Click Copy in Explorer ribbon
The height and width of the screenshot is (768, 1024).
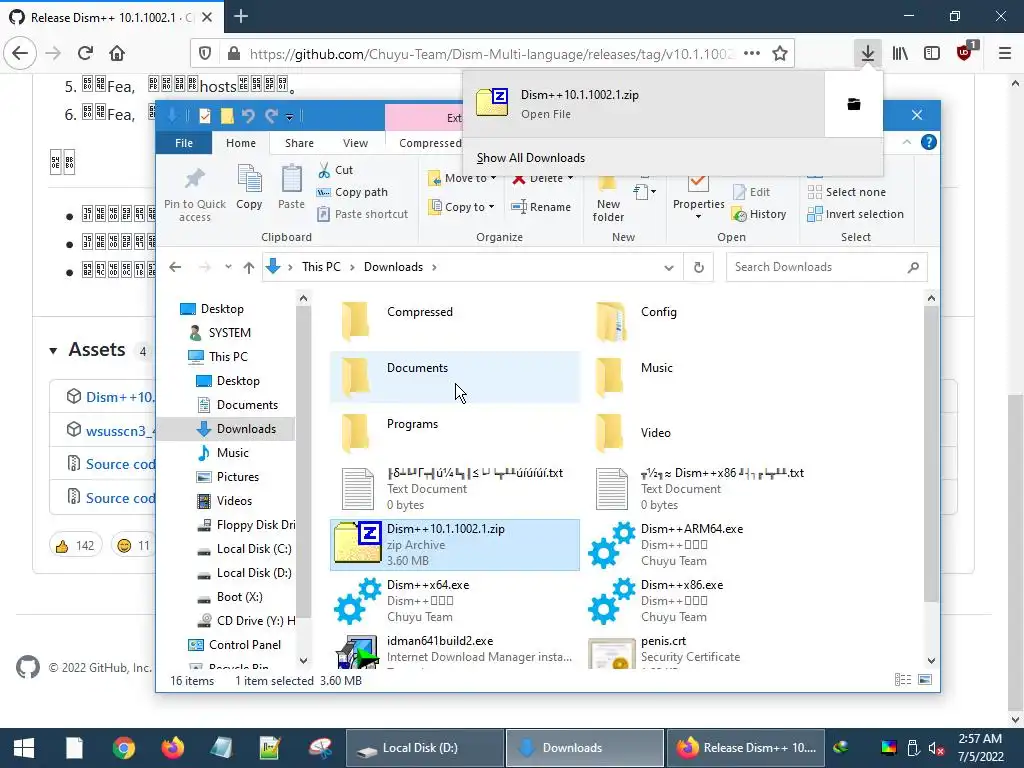click(x=249, y=188)
